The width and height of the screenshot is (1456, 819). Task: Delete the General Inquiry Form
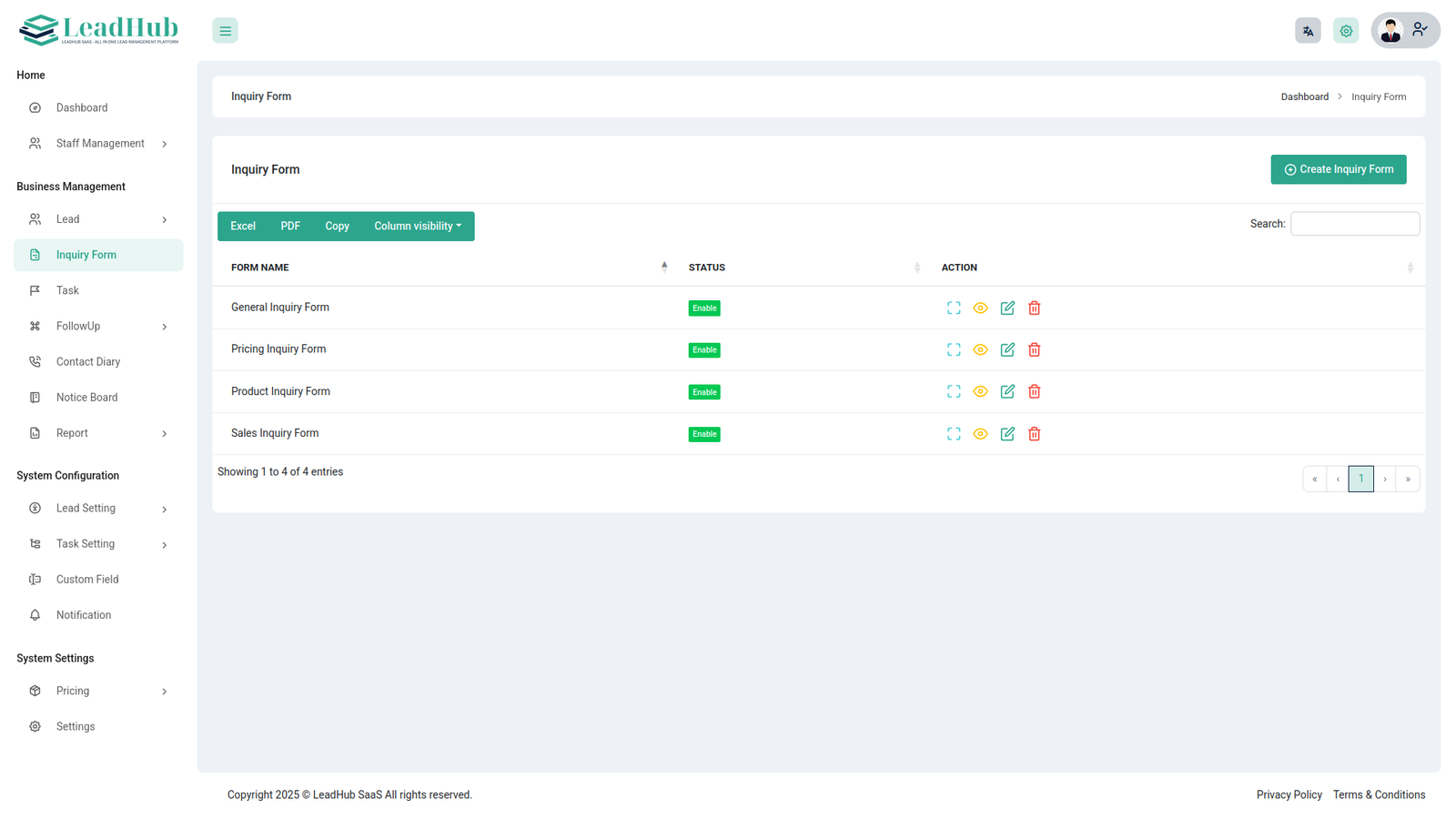[1034, 308]
